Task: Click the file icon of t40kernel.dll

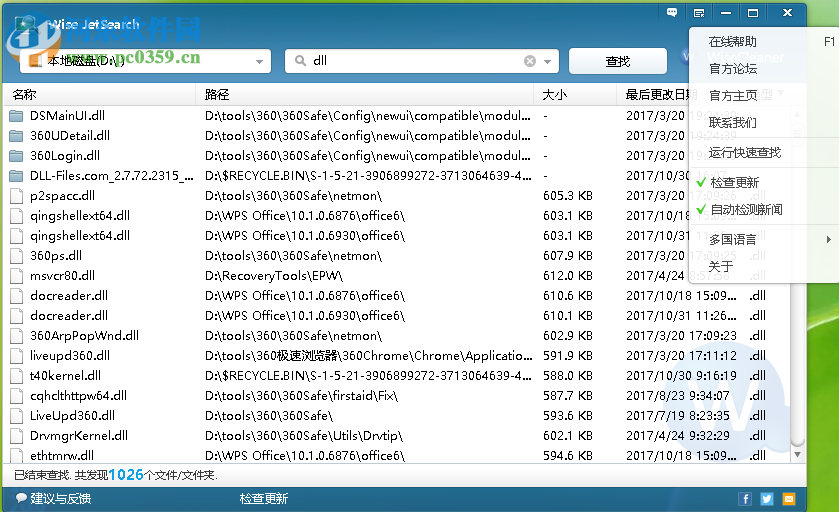Action: coord(17,376)
